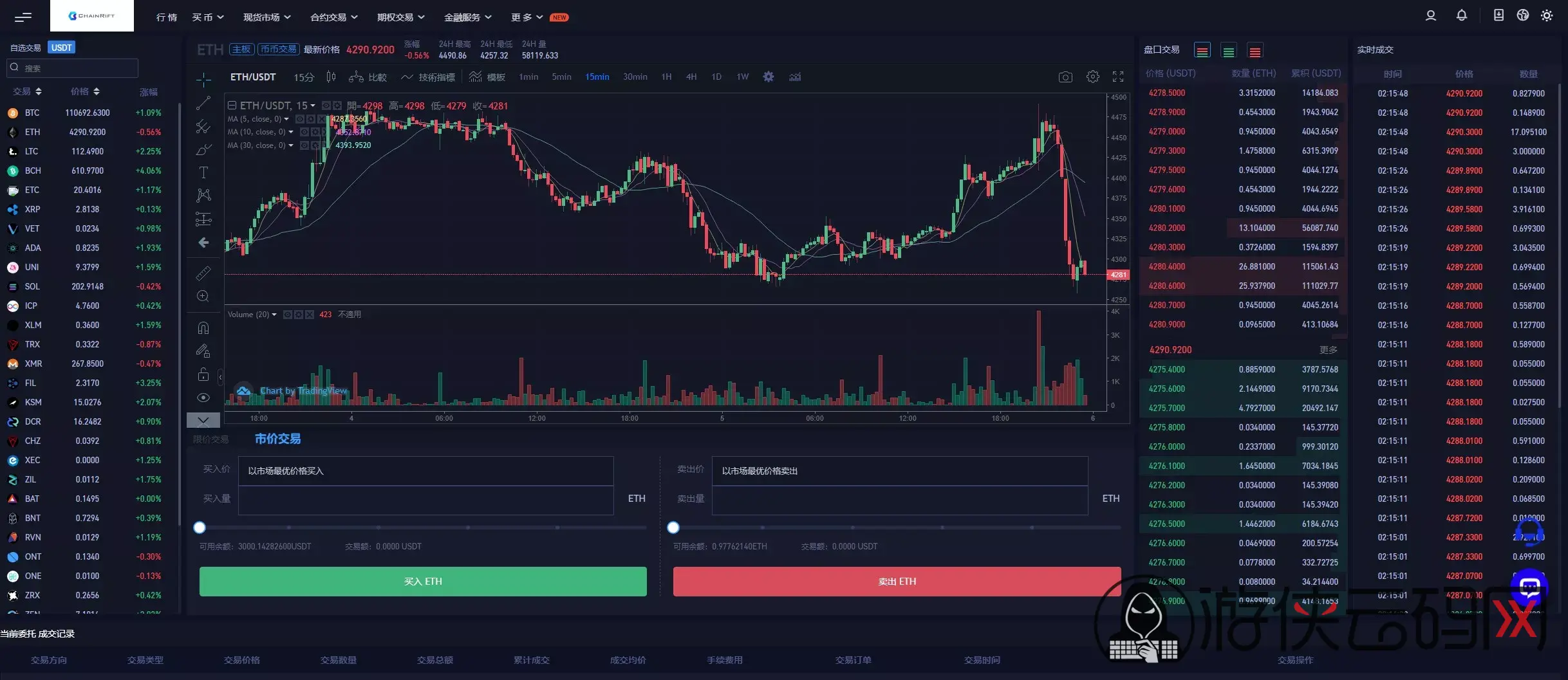Select the trend line drawing tool
Viewport: 1568px width, 680px height.
pos(203,103)
